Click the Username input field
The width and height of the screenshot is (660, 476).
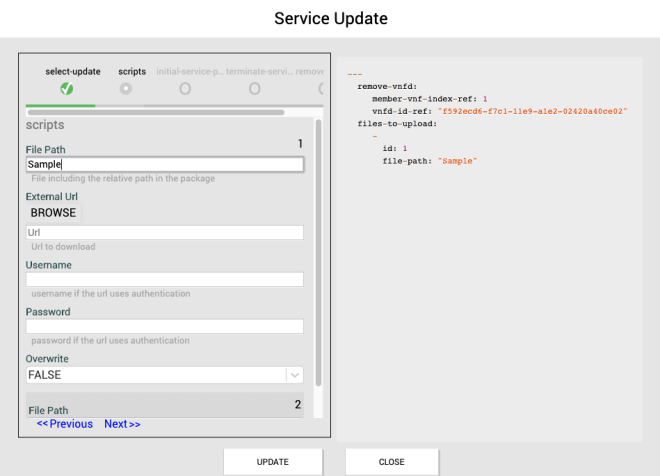tap(164, 279)
